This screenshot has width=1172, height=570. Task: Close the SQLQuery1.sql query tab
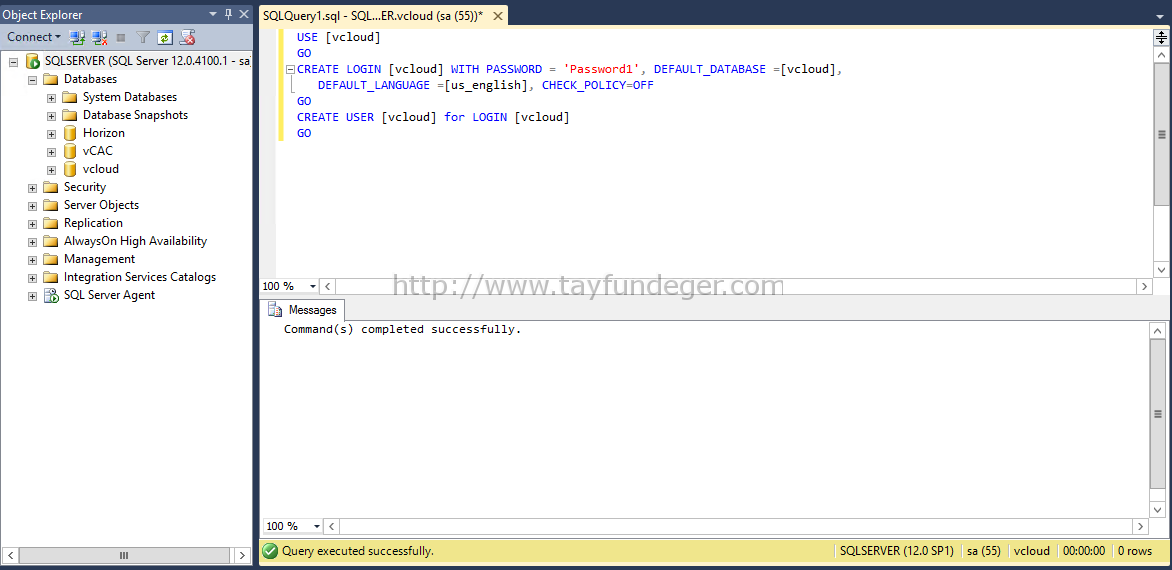[x=499, y=15]
